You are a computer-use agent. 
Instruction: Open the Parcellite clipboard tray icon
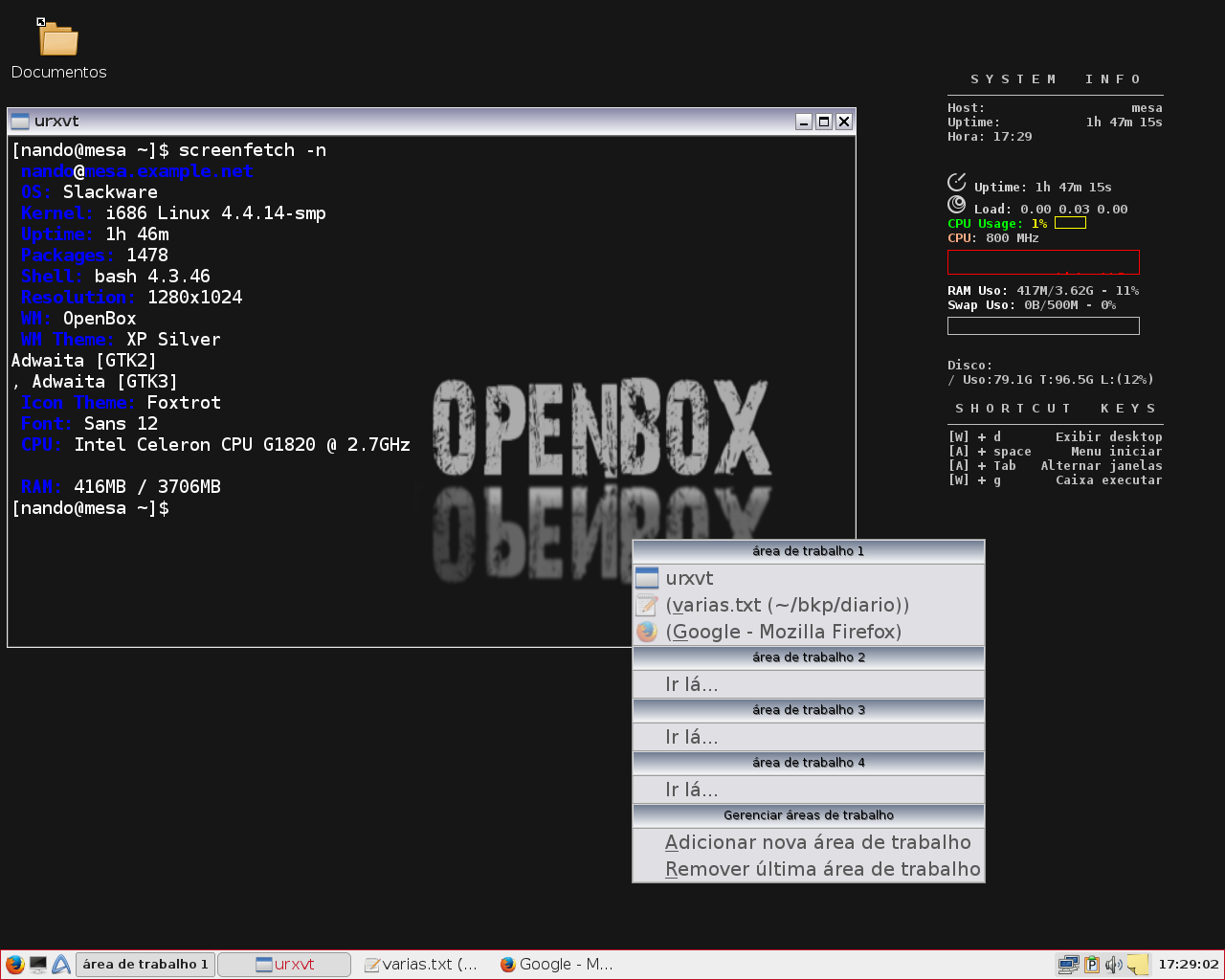(1091, 965)
